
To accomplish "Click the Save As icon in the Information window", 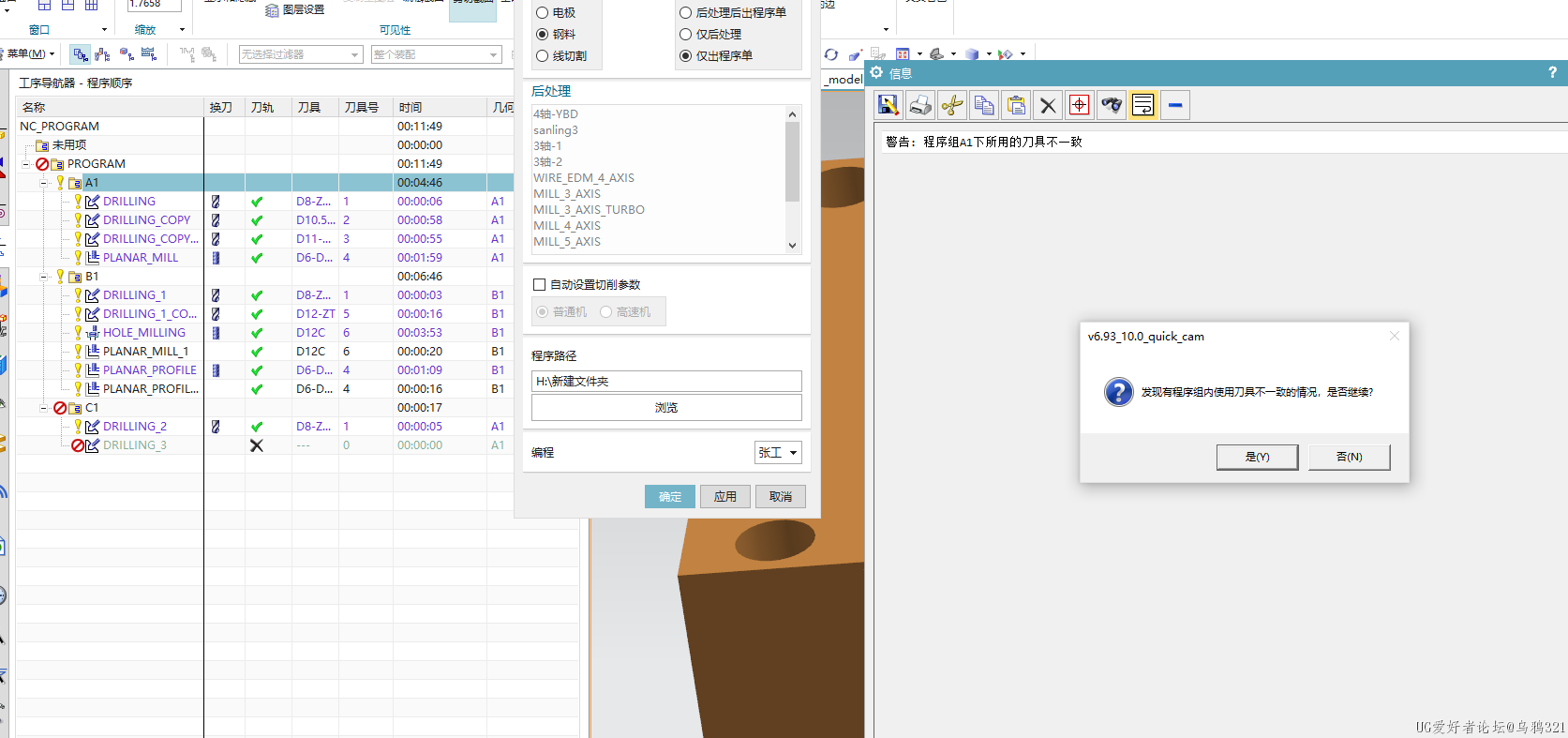I will coord(889,105).
